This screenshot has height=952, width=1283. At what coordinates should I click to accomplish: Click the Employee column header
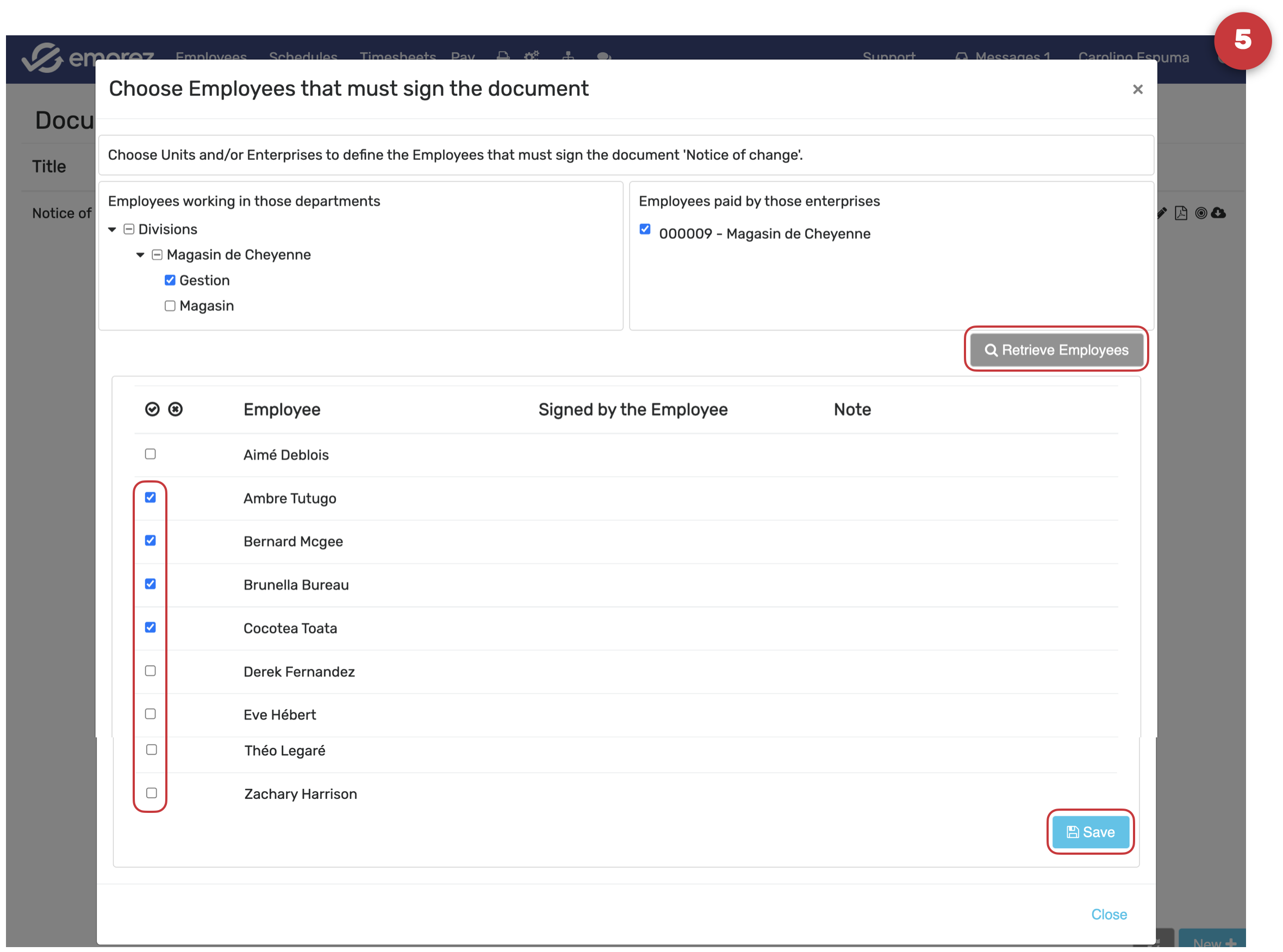click(x=282, y=410)
